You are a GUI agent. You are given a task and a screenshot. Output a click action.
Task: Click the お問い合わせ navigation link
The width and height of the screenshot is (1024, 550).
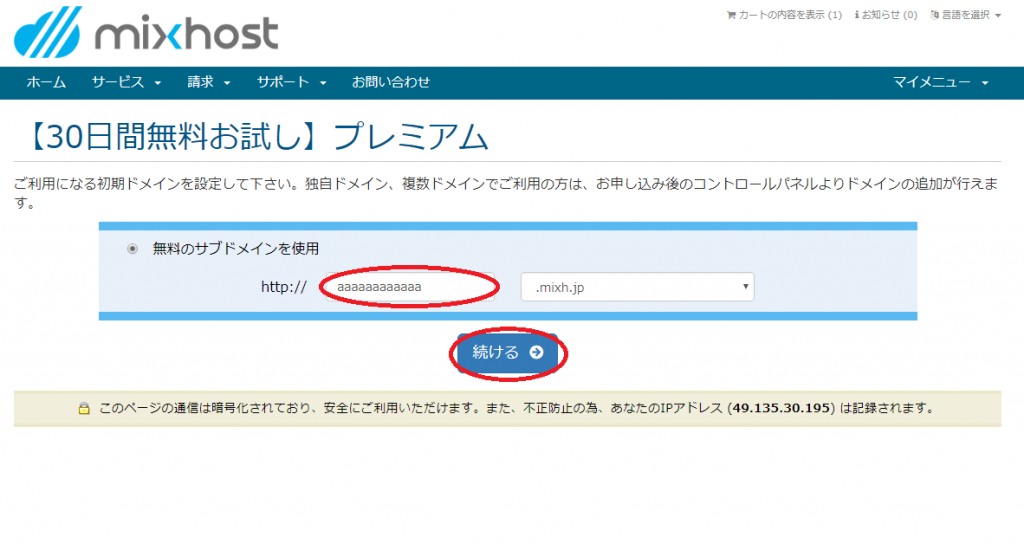point(391,82)
